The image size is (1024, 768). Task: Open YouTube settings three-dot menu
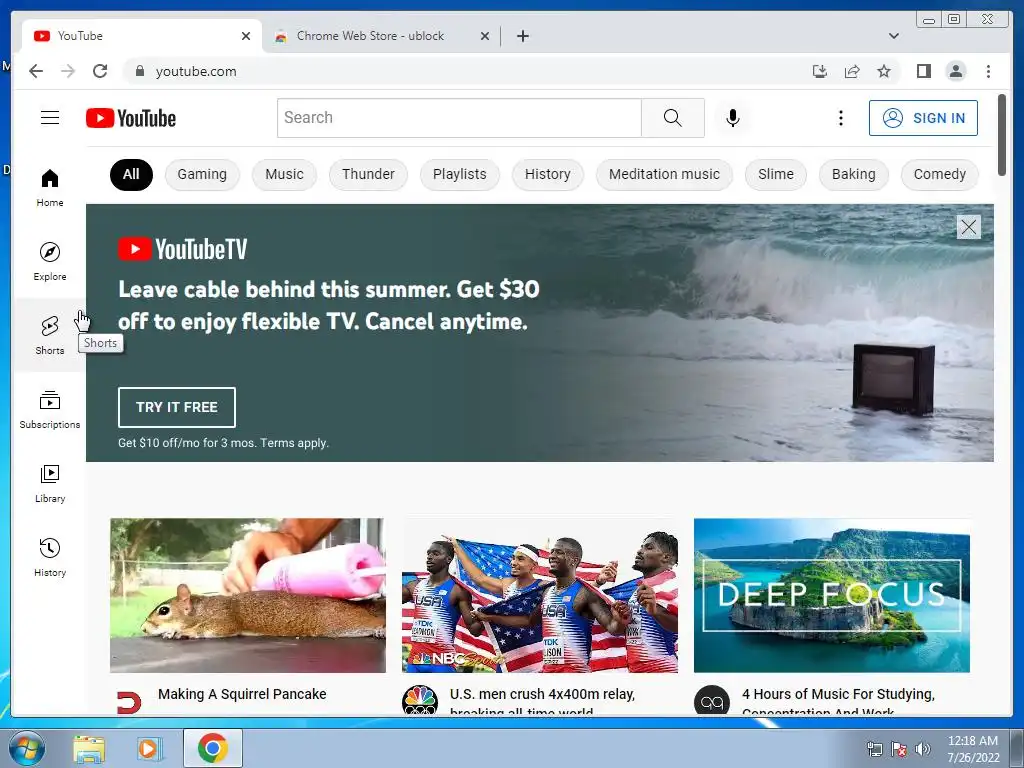[840, 118]
